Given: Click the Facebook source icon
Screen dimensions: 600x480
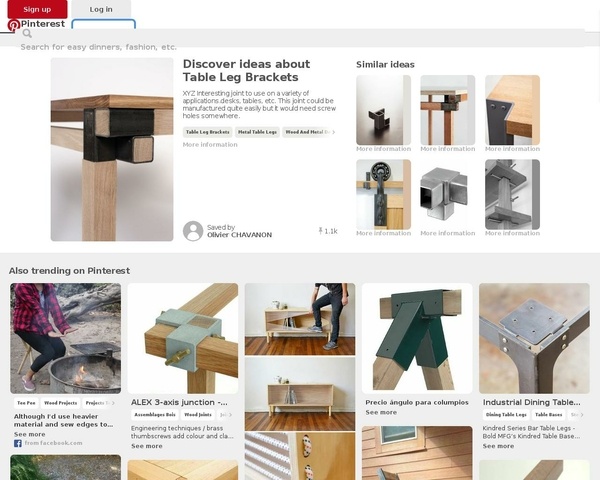Looking at the screenshot, I should pyautogui.click(x=18, y=442).
